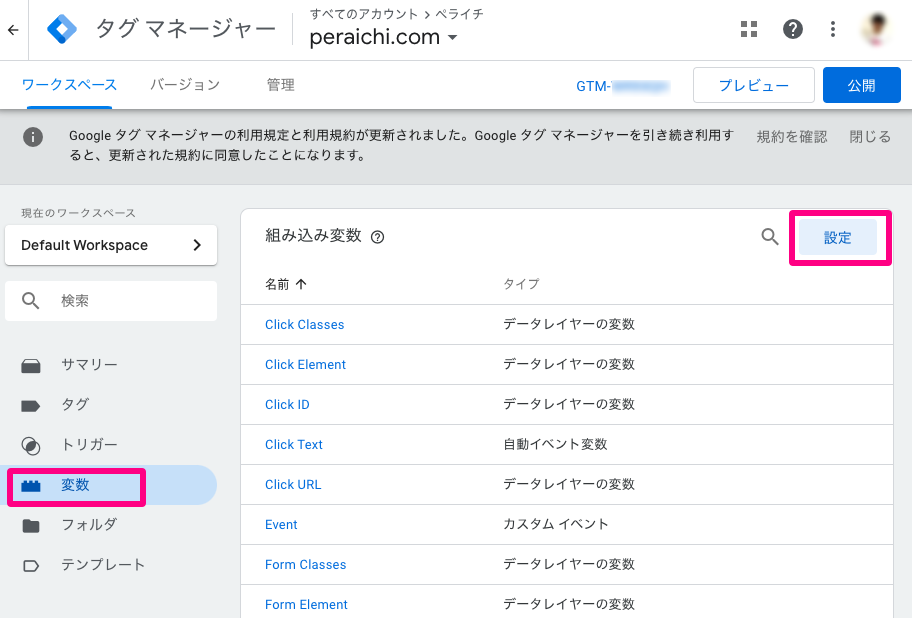Click カスタム イベント type in Event row
Viewport: 912px width, 618px height.
click(x=555, y=524)
